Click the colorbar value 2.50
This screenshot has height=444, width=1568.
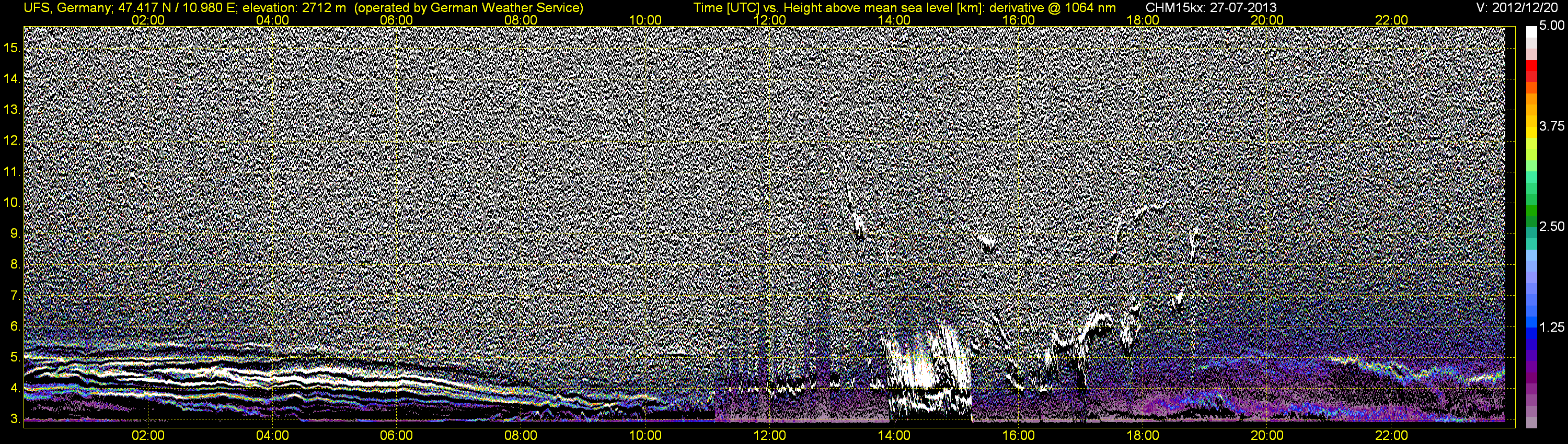point(1552,226)
